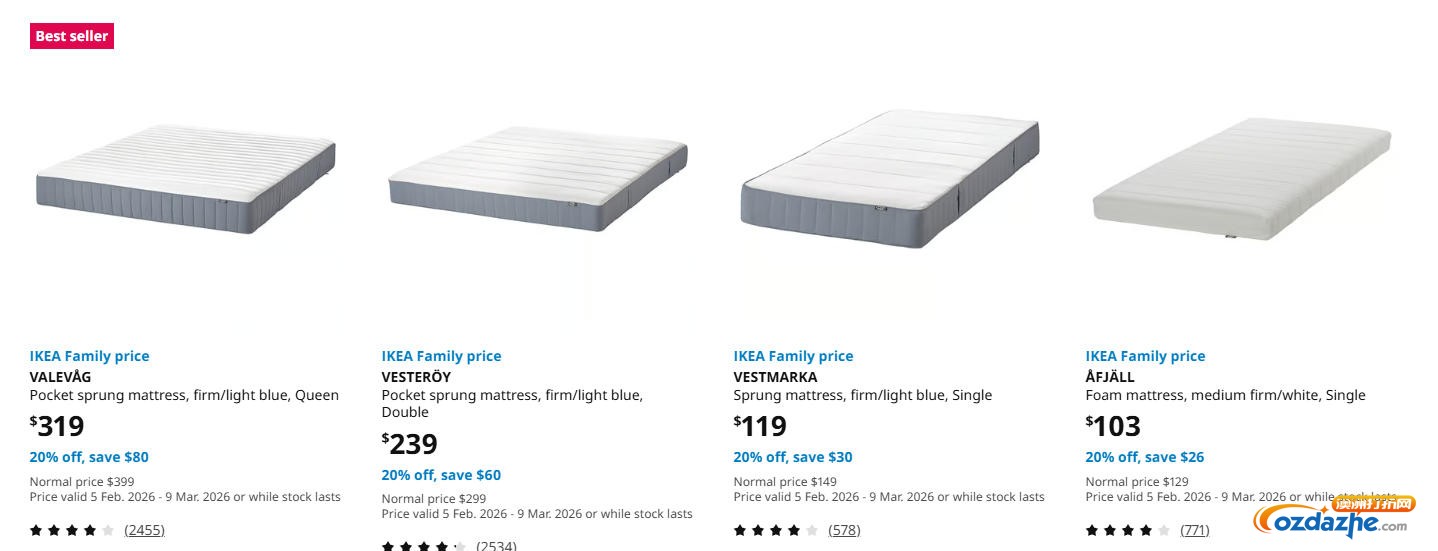Viewport: 1438px width, 551px height.
Task: Open VALEVÅG reviews count (2455)
Action: click(144, 530)
